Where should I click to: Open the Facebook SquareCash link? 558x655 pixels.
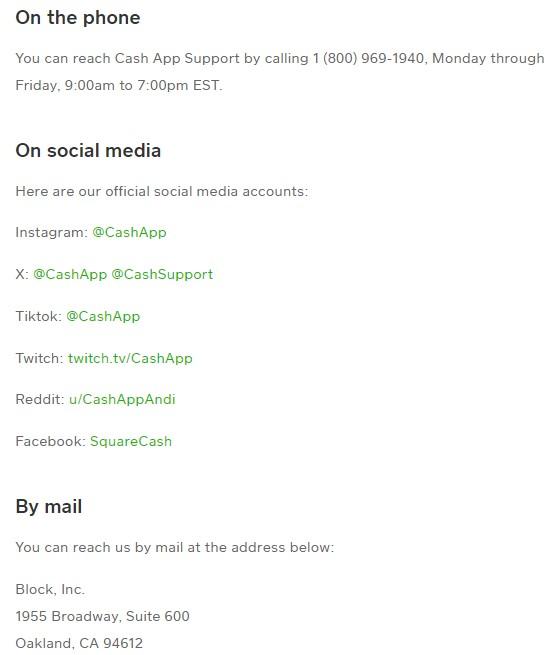[x=131, y=442]
